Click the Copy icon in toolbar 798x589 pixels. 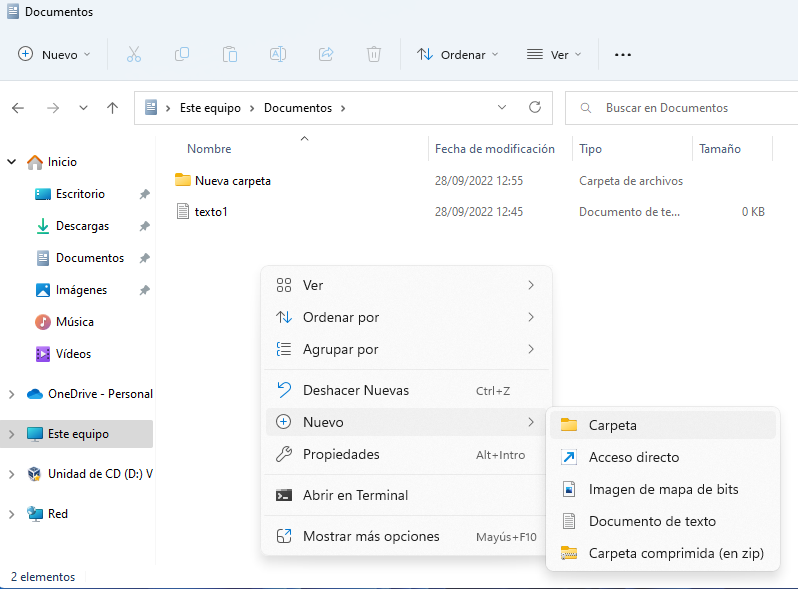[182, 54]
